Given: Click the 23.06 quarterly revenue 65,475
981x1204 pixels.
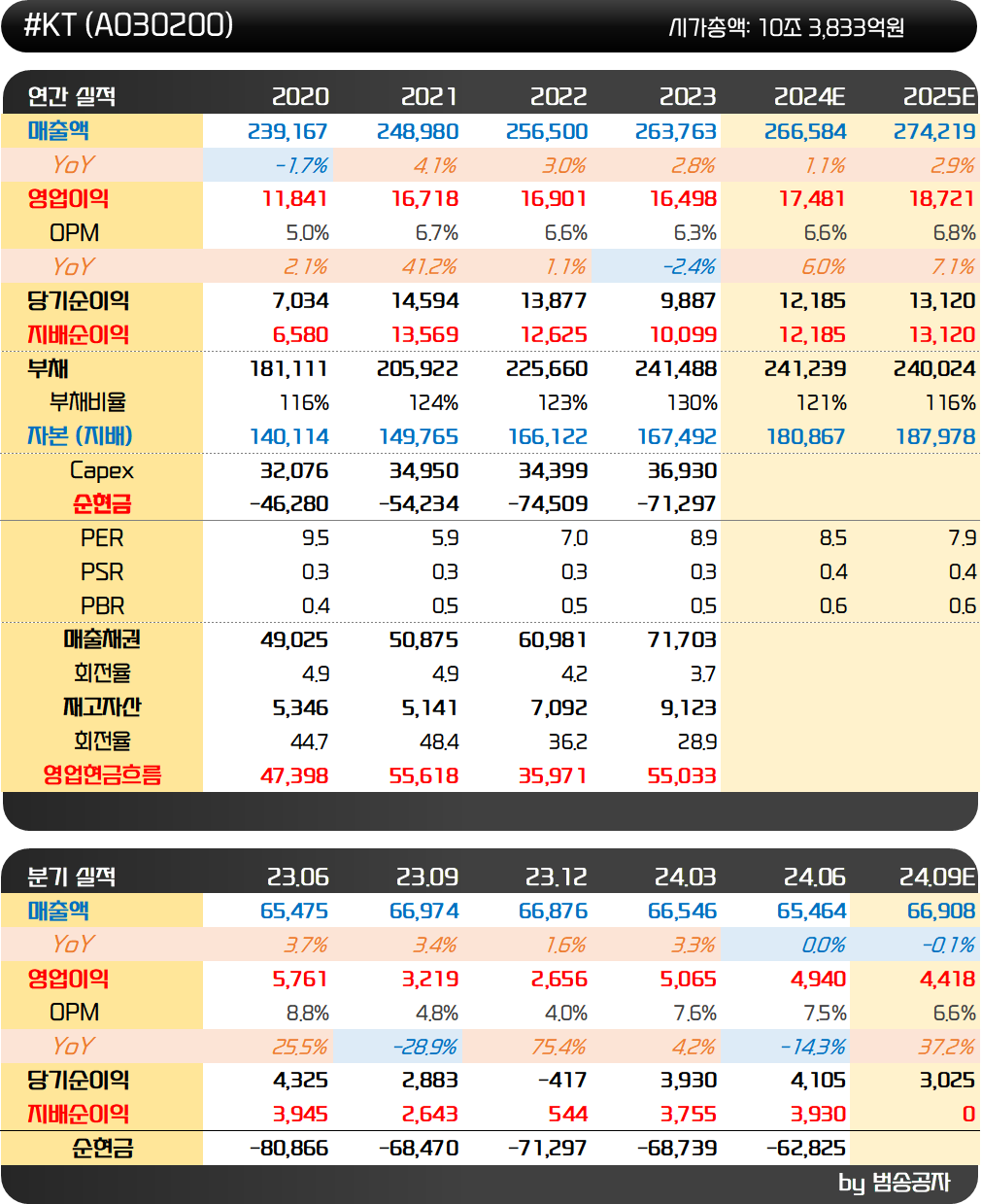Looking at the screenshot, I should [294, 912].
